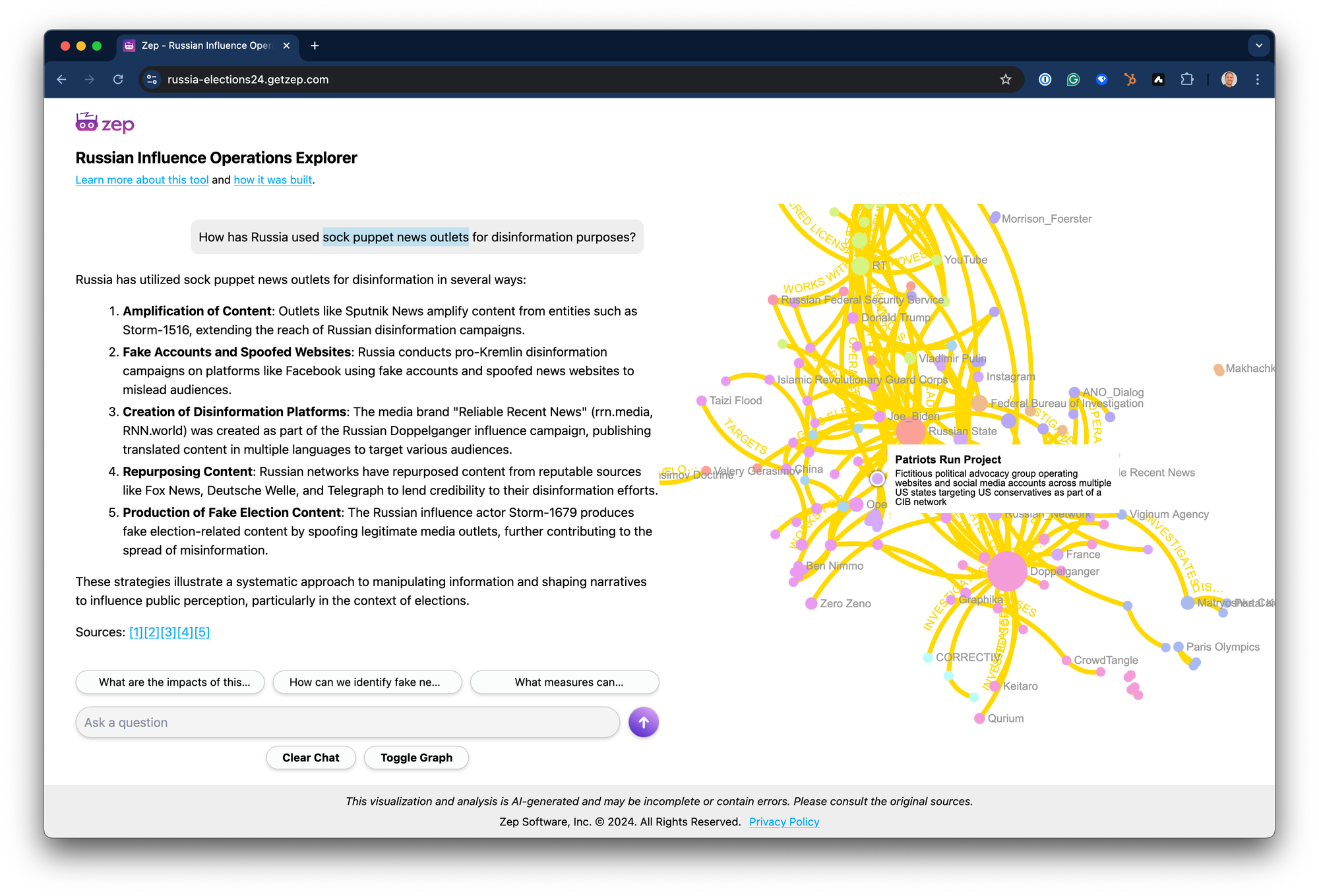This screenshot has width=1319, height=896.
Task: Expand the tab search chevron
Action: pyautogui.click(x=1258, y=45)
